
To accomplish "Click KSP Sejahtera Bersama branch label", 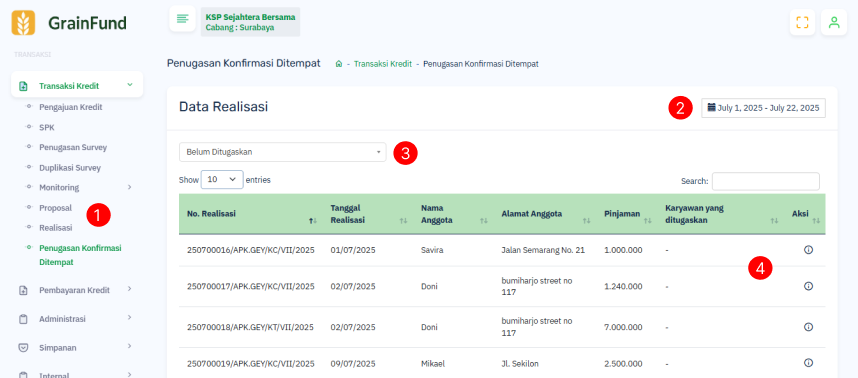I will (x=250, y=22).
